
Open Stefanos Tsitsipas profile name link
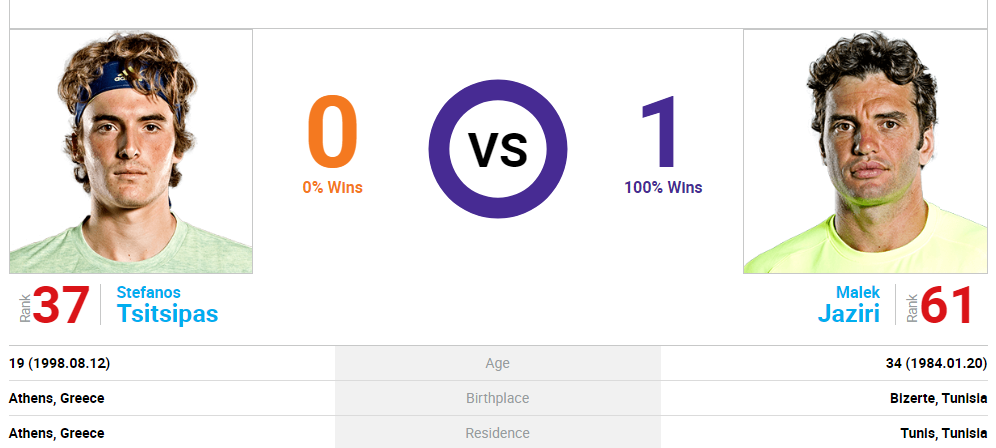click(x=167, y=304)
